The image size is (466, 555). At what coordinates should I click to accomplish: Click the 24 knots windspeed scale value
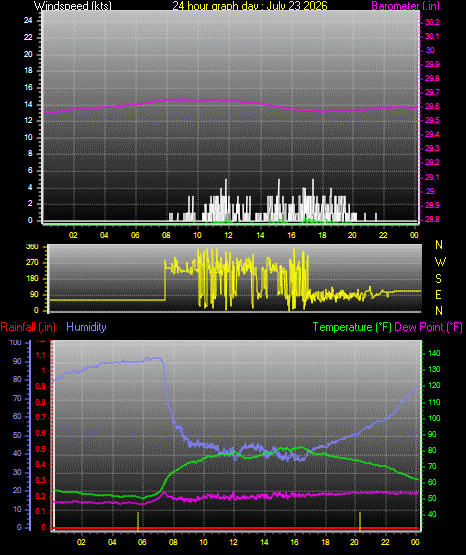(x=28, y=20)
